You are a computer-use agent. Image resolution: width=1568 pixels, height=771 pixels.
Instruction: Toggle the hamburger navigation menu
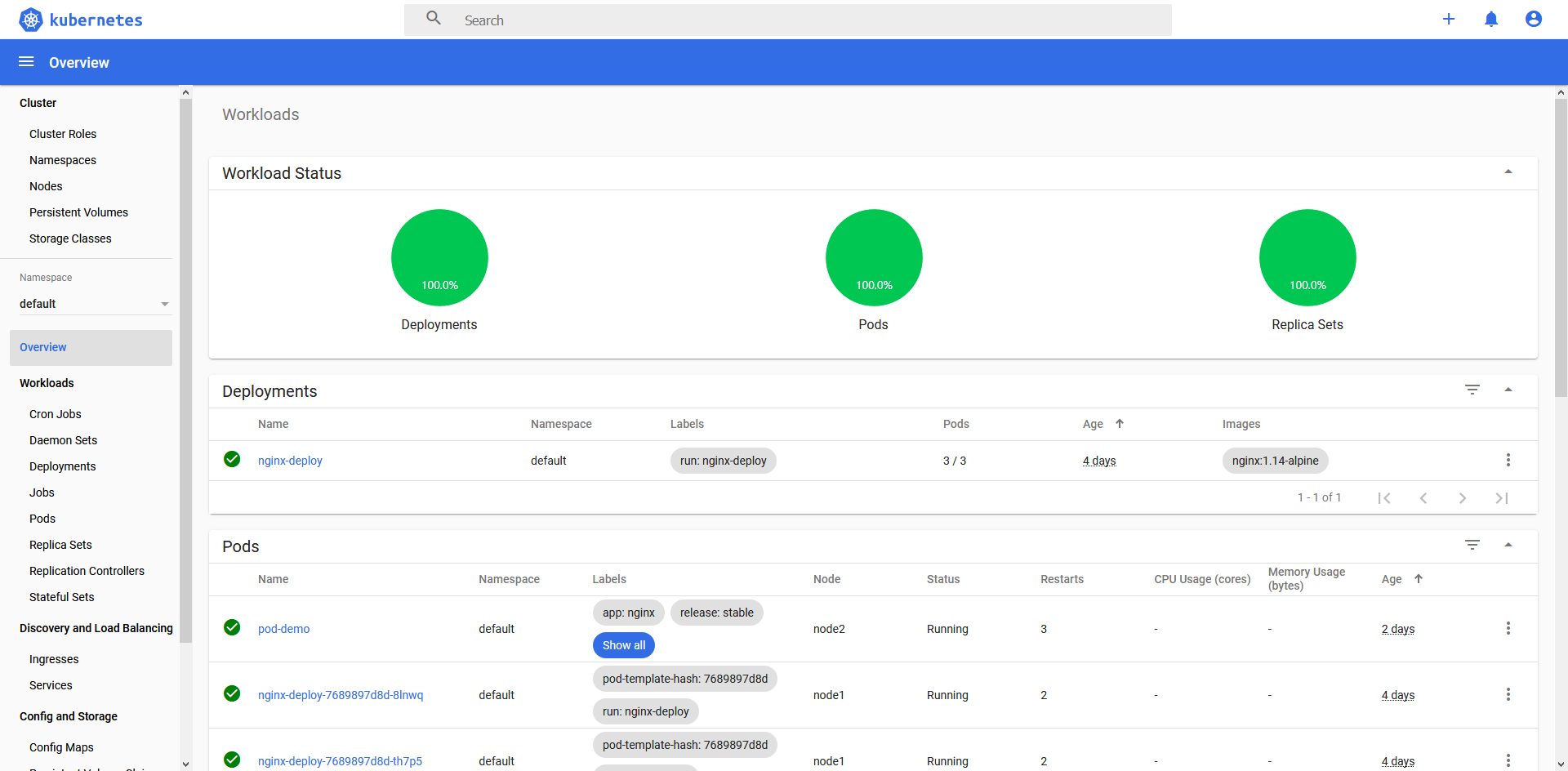click(26, 62)
